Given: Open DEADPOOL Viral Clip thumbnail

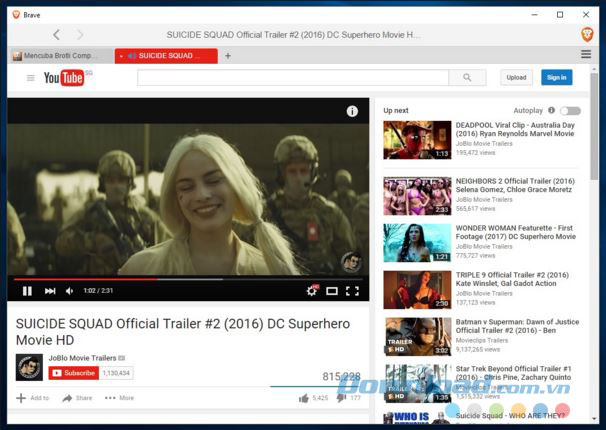Looking at the screenshot, I should [x=417, y=140].
